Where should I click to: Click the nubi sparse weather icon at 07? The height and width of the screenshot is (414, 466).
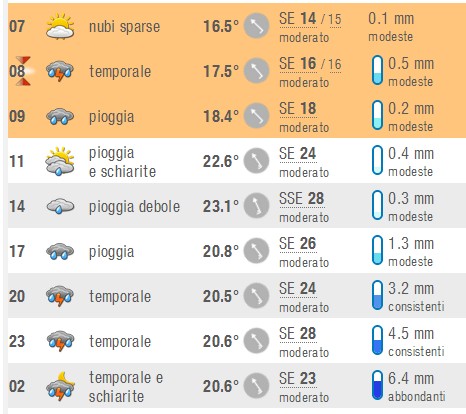tap(60, 26)
